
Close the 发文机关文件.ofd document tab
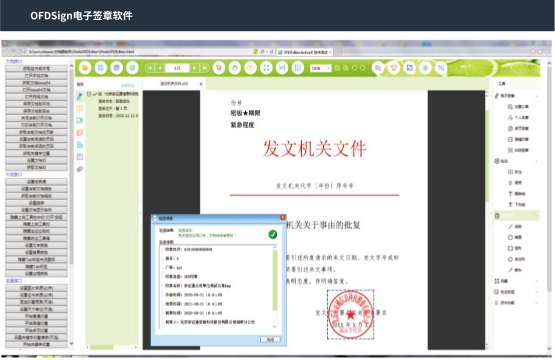pyautogui.click(x=201, y=84)
